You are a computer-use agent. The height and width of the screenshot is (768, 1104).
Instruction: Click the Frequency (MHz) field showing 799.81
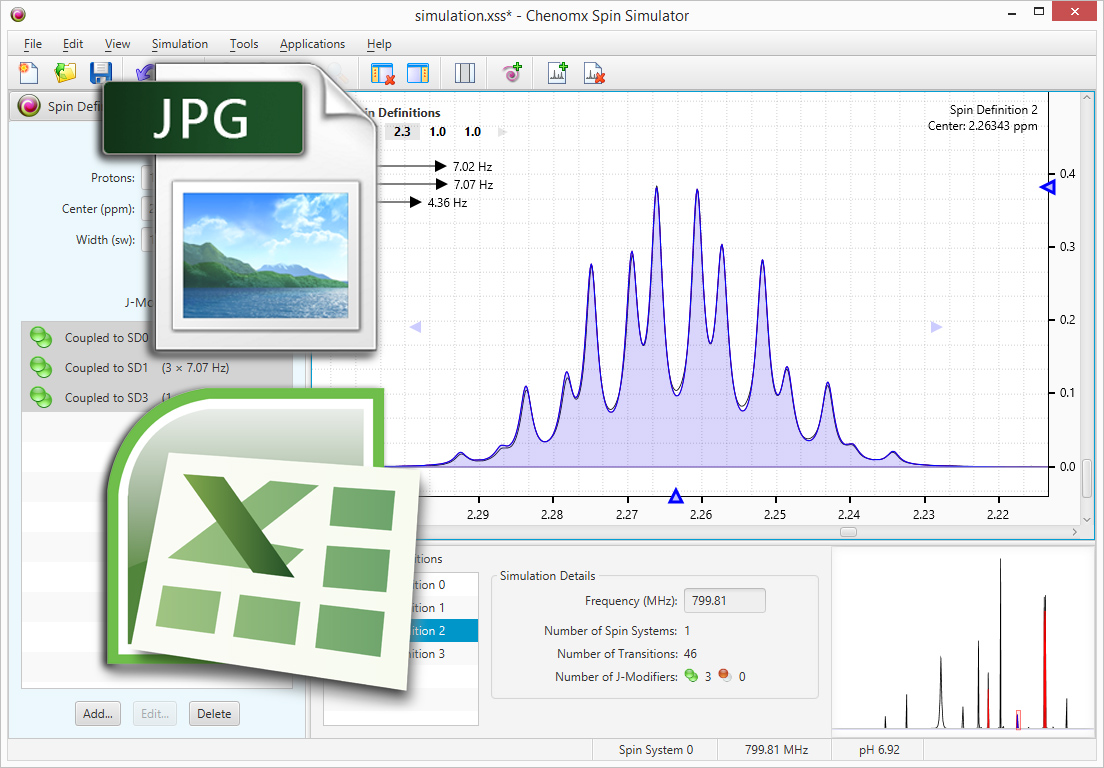click(x=724, y=600)
